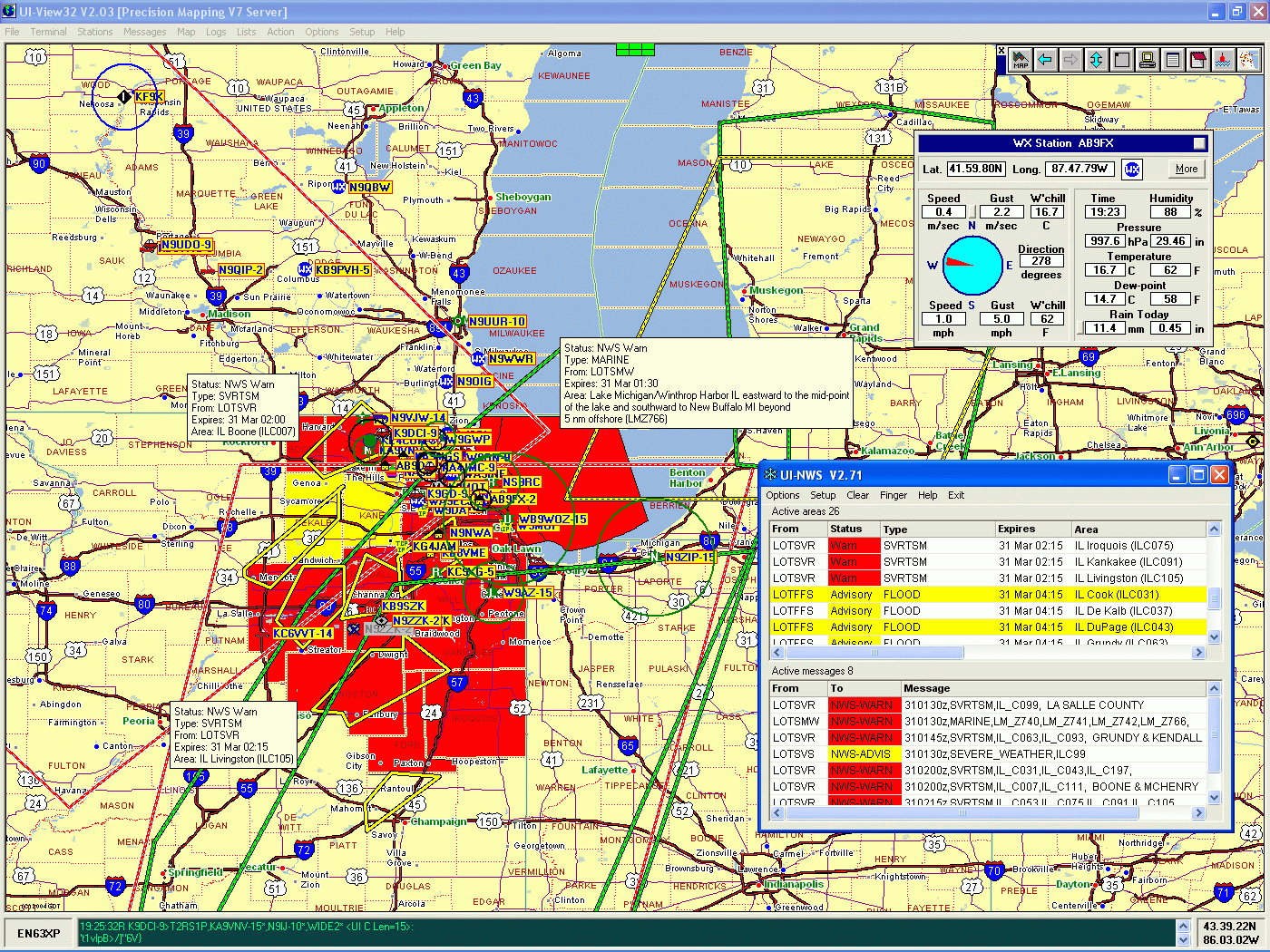The width and height of the screenshot is (1270, 952).
Task: Close the floating toolbar with the X
Action: tap(1001, 51)
